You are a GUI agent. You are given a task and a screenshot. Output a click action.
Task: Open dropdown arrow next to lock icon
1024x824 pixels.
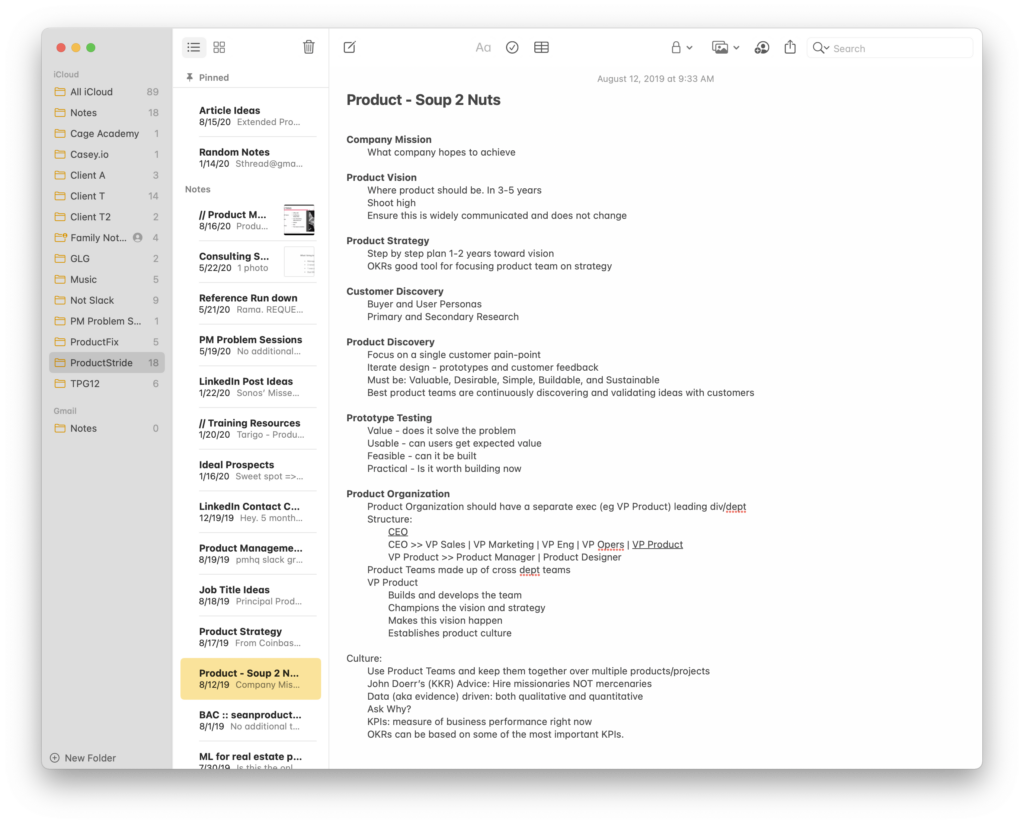[690, 48]
